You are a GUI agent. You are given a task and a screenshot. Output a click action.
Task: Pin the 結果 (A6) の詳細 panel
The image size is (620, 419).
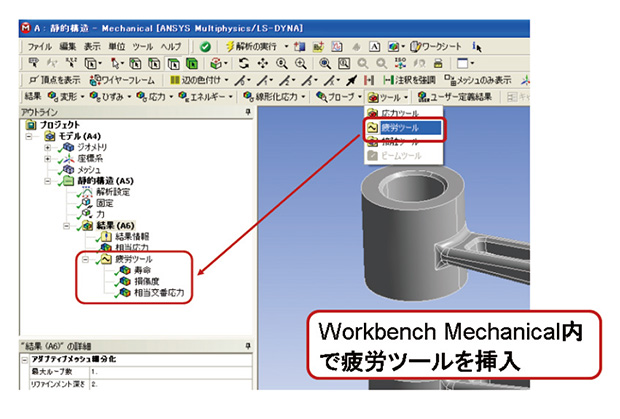click(248, 346)
